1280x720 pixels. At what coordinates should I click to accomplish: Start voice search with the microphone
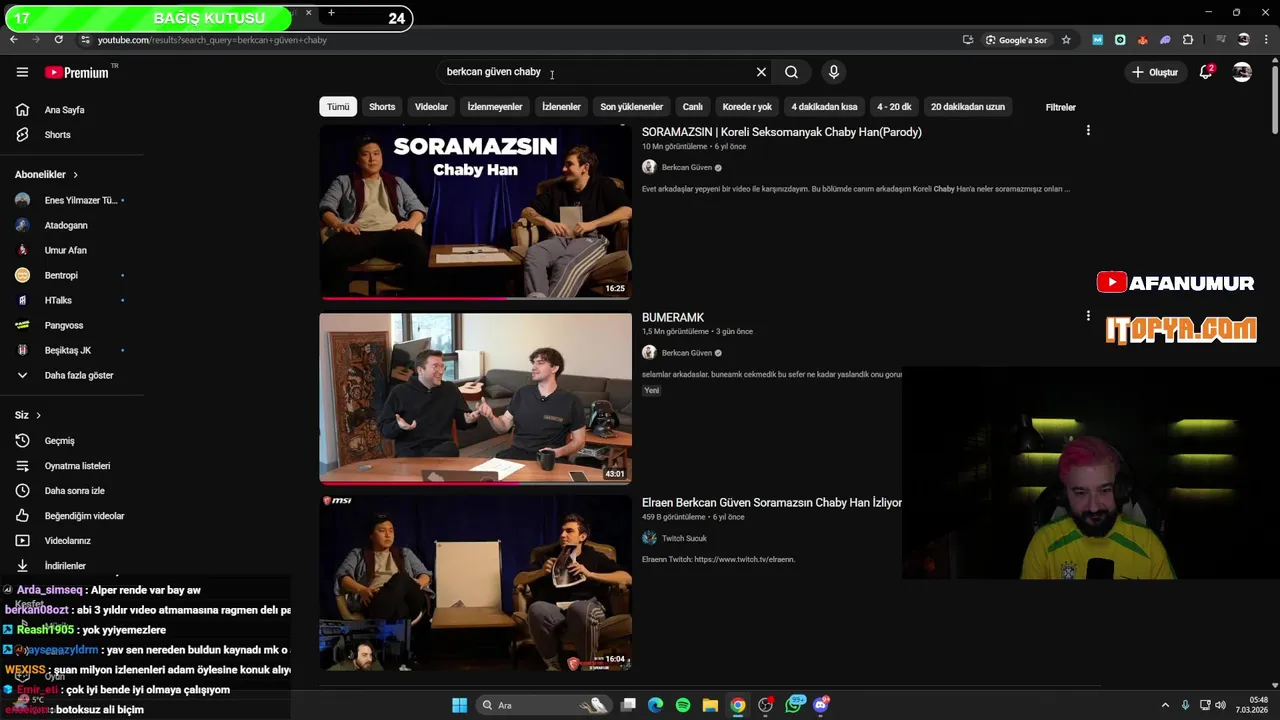click(833, 72)
